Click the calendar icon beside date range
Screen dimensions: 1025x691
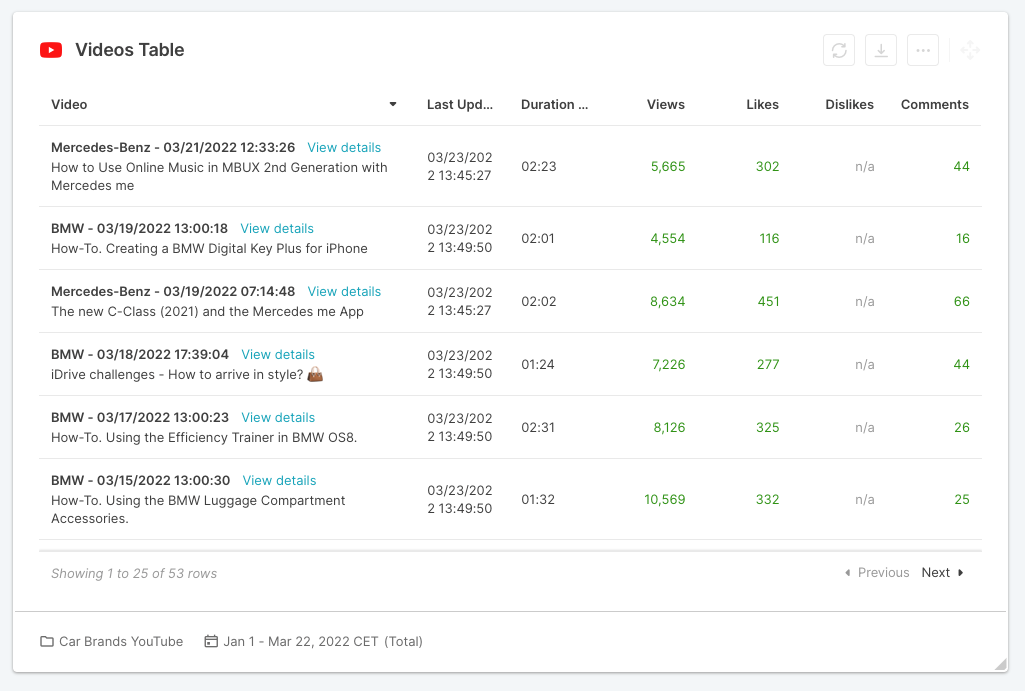[x=211, y=641]
